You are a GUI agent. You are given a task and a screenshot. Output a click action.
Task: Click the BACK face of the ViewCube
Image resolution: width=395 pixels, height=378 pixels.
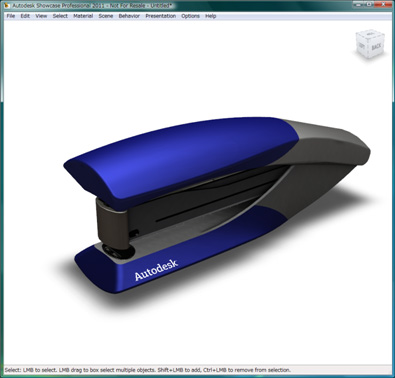click(x=376, y=47)
